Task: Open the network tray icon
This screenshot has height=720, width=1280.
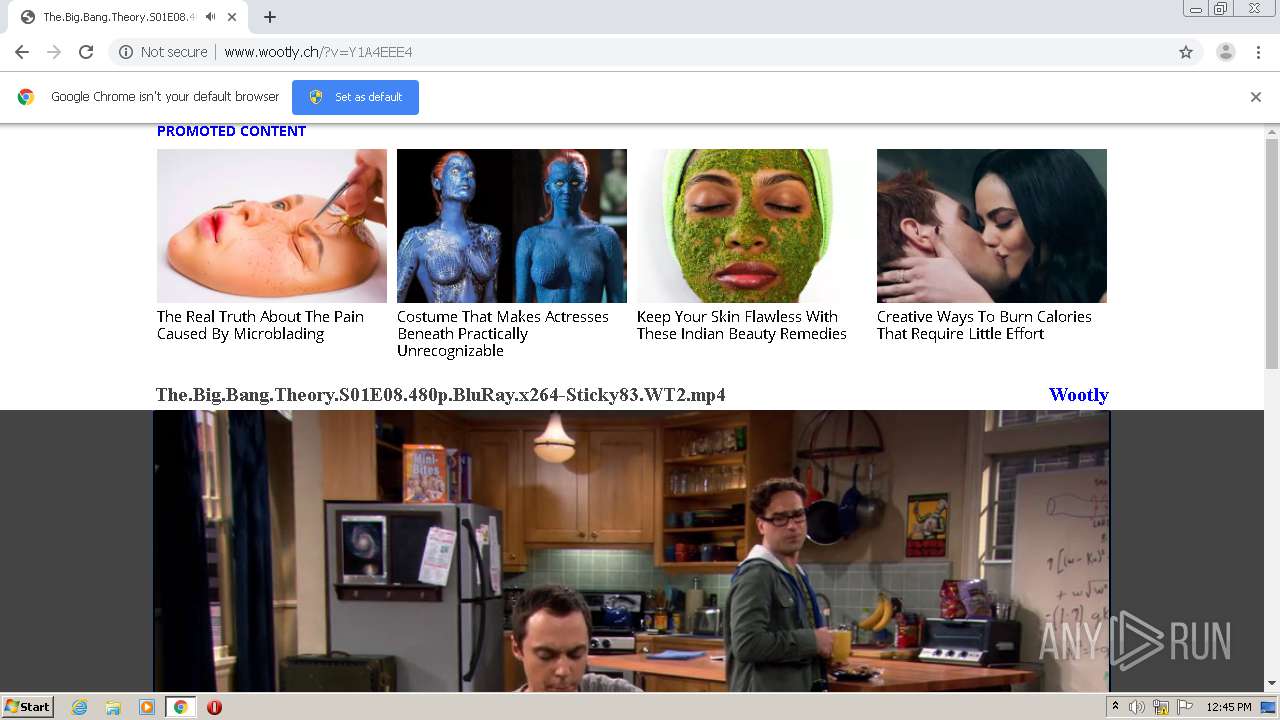Action: point(1161,707)
